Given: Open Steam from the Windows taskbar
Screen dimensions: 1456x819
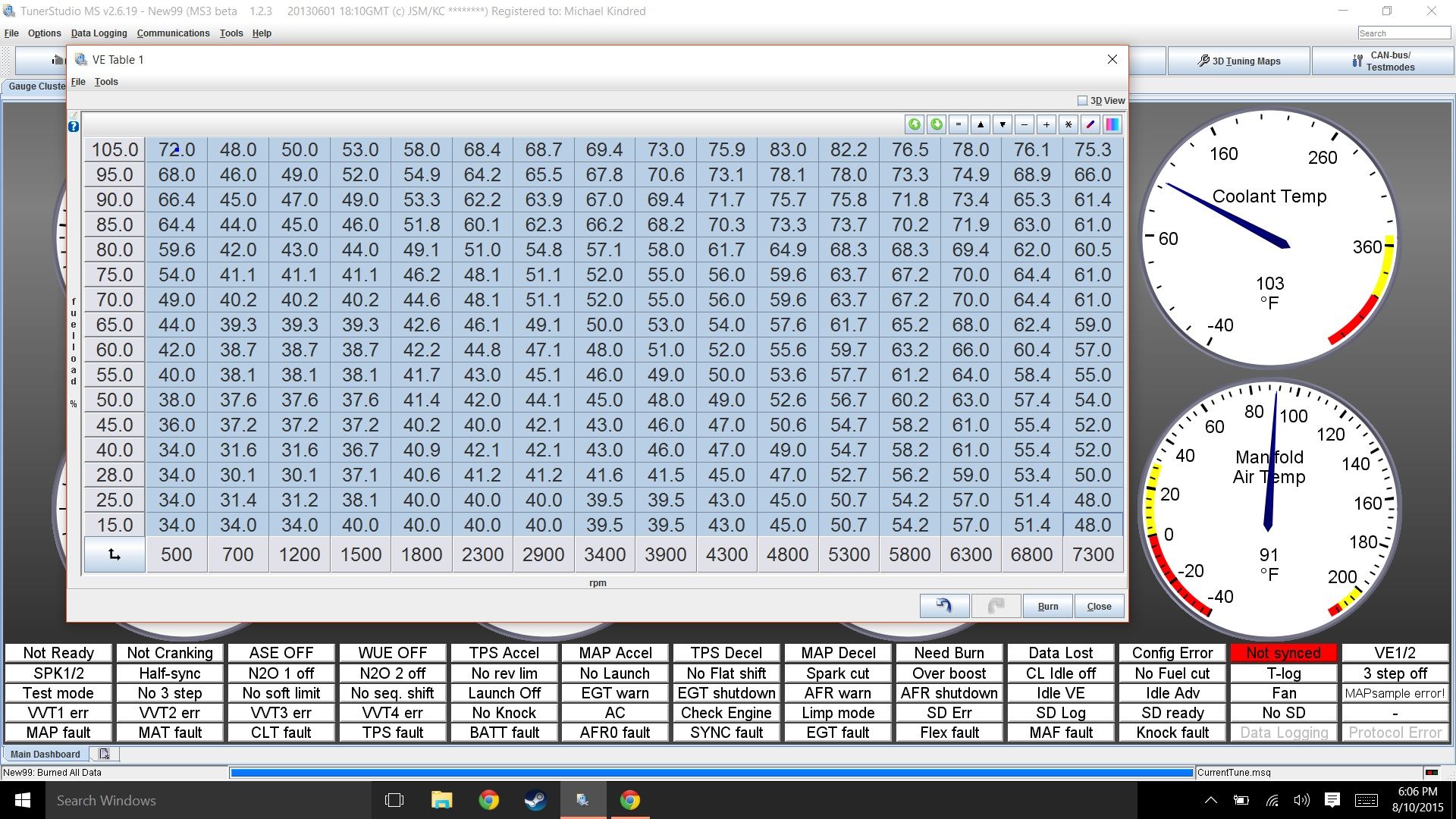Looking at the screenshot, I should (536, 800).
